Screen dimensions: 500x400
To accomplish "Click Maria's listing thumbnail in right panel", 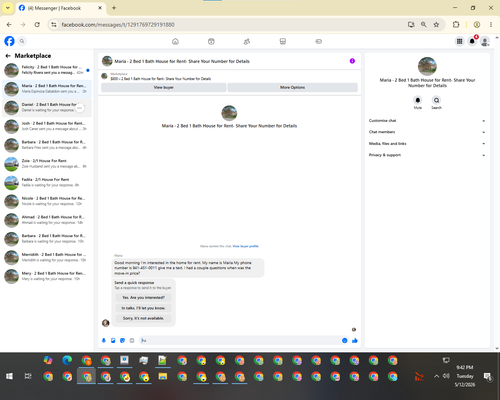I will tap(427, 66).
